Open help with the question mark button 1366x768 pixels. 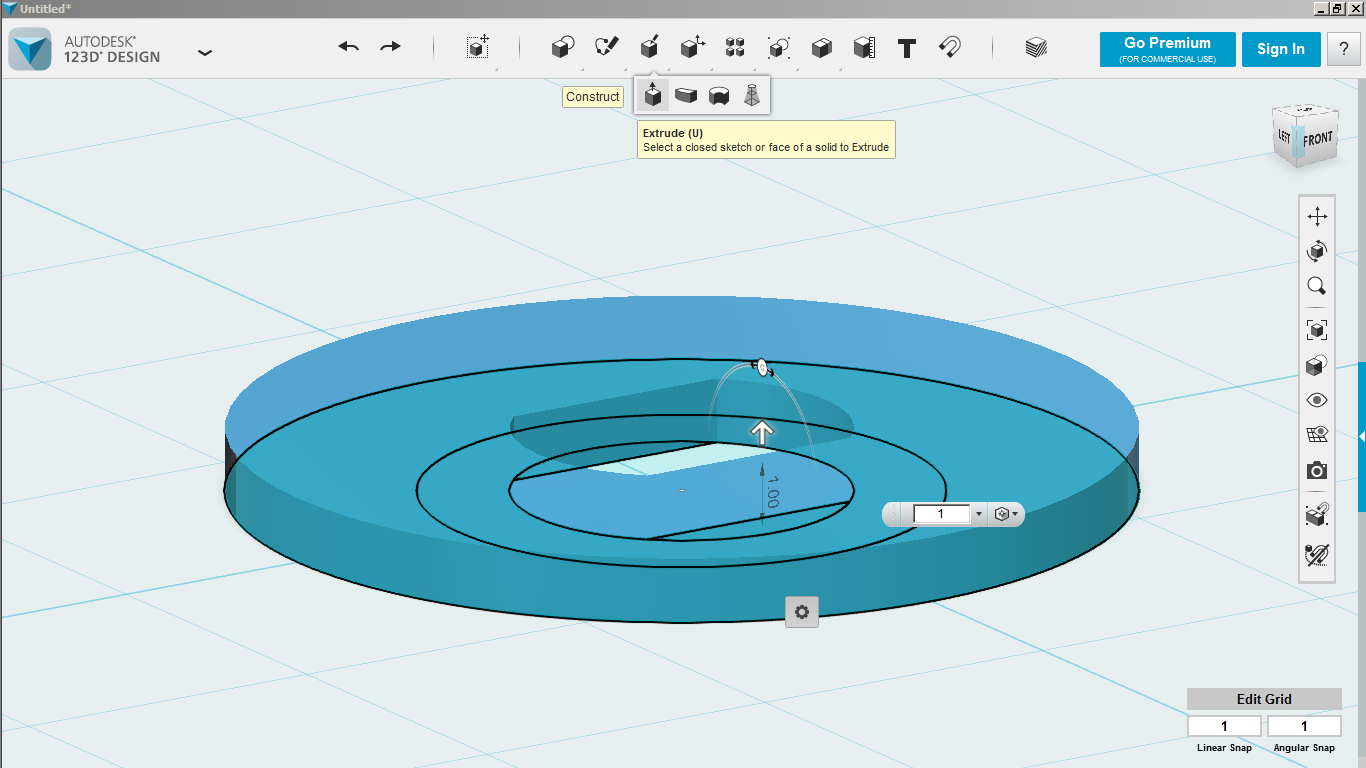click(1344, 49)
